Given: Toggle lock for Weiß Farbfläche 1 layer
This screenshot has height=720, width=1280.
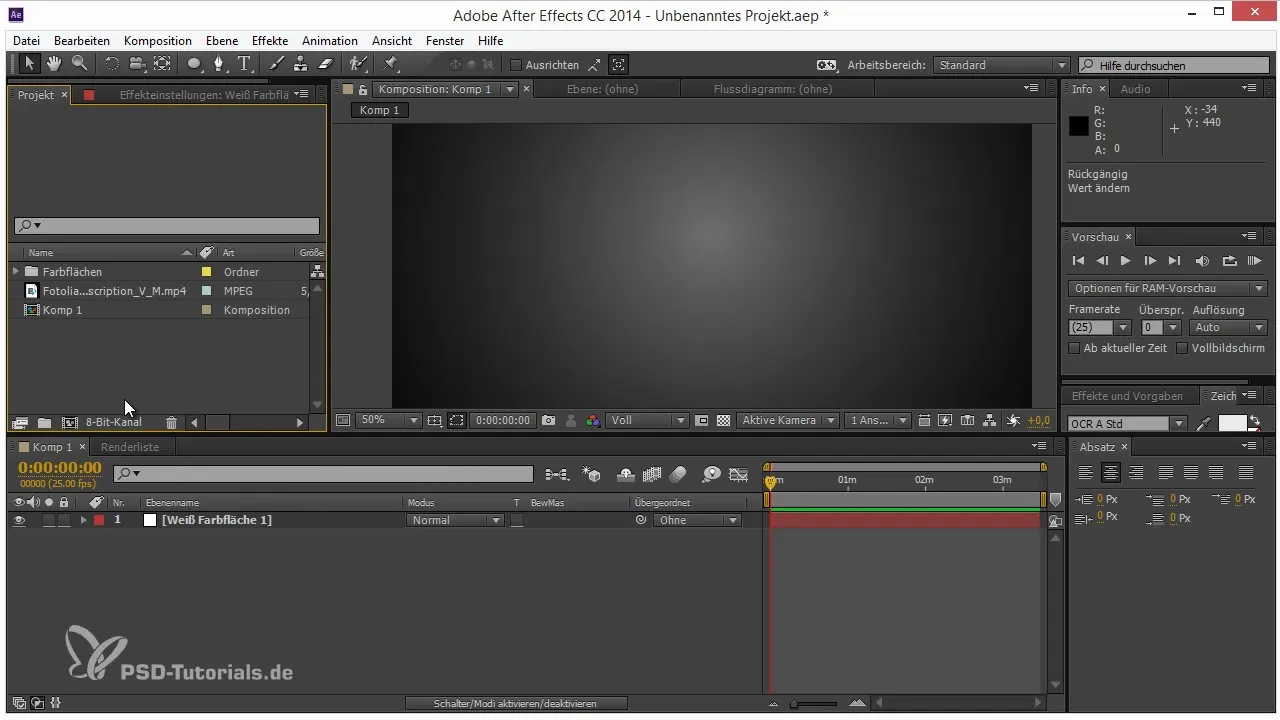Looking at the screenshot, I should pos(64,520).
